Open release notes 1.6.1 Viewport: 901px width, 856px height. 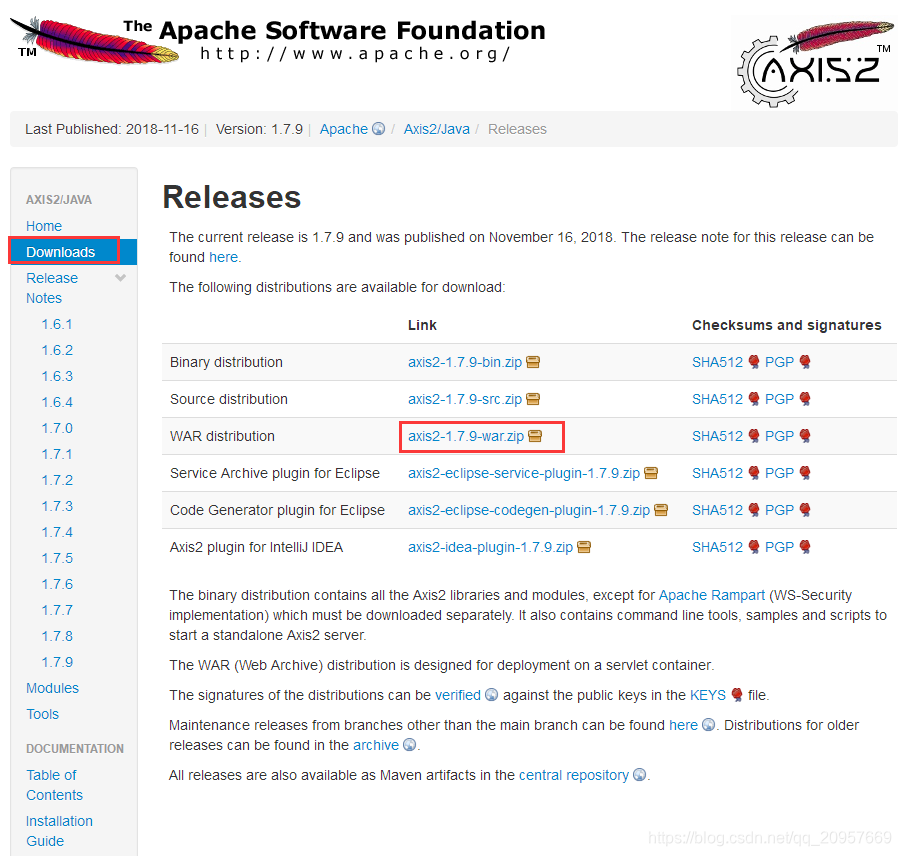[x=57, y=324]
